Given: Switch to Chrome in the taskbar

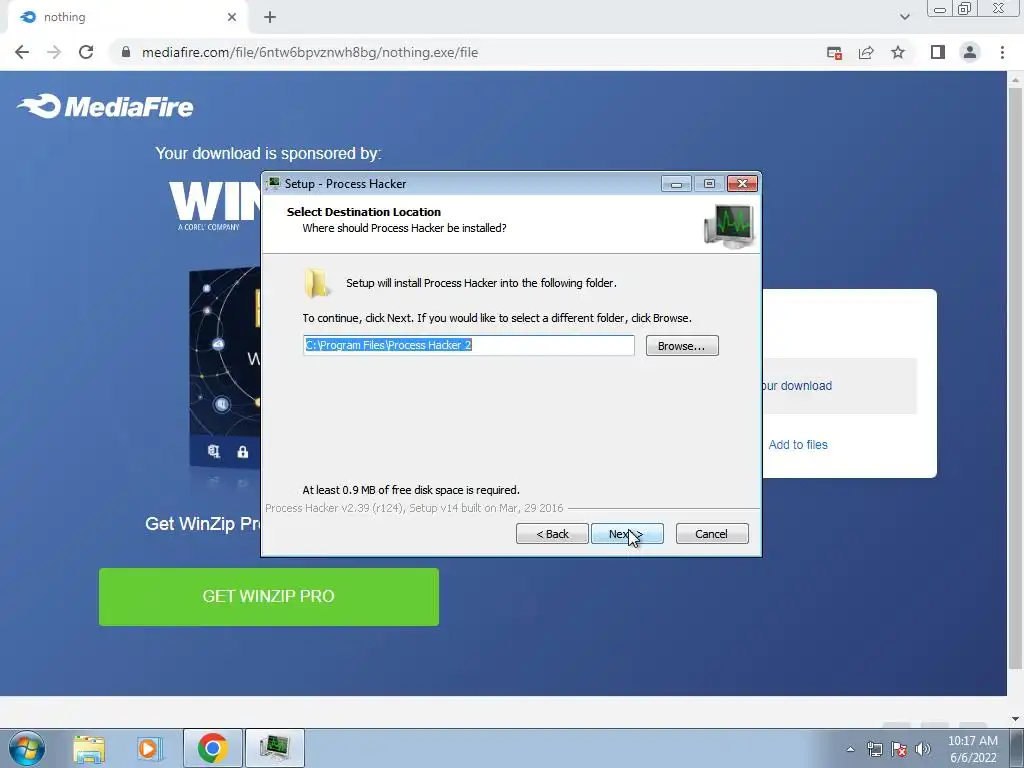Looking at the screenshot, I should pos(212,748).
